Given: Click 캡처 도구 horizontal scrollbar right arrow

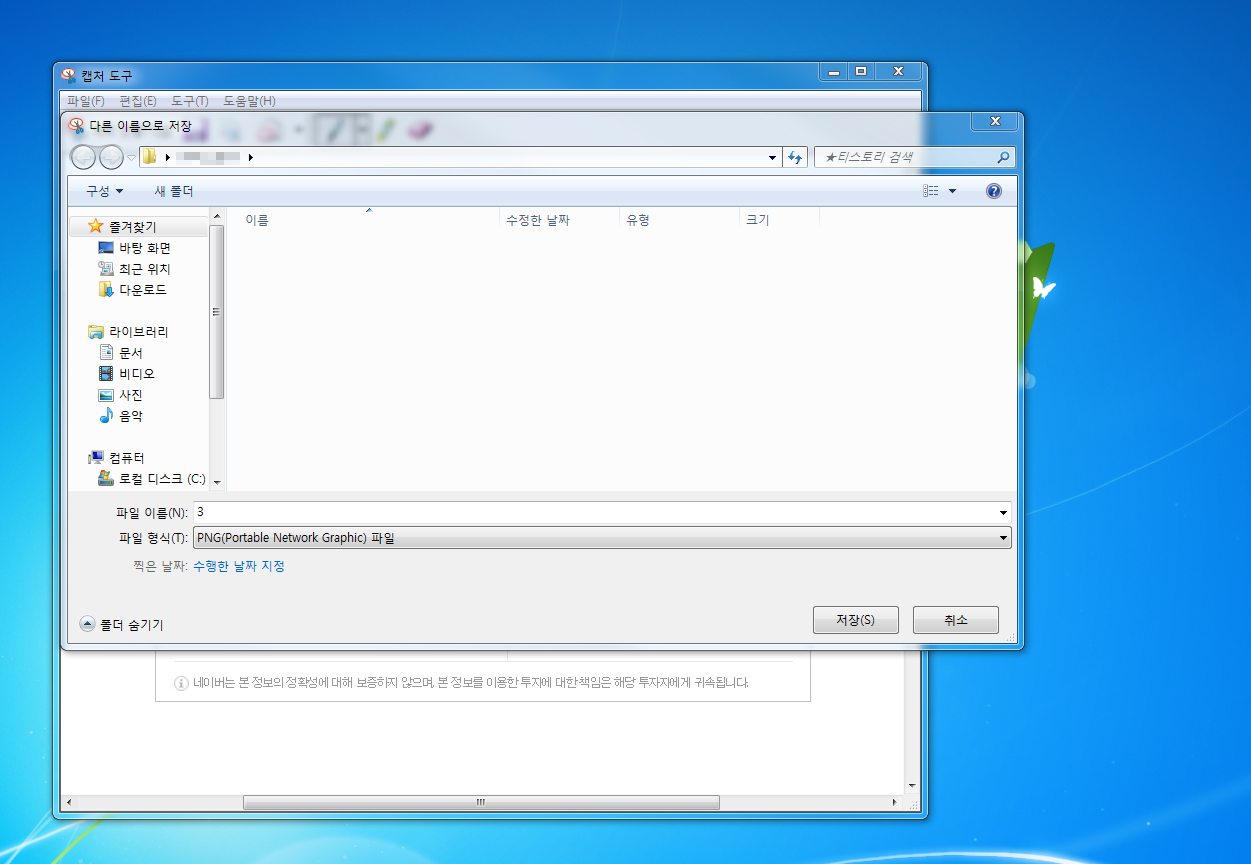Looking at the screenshot, I should [895, 802].
